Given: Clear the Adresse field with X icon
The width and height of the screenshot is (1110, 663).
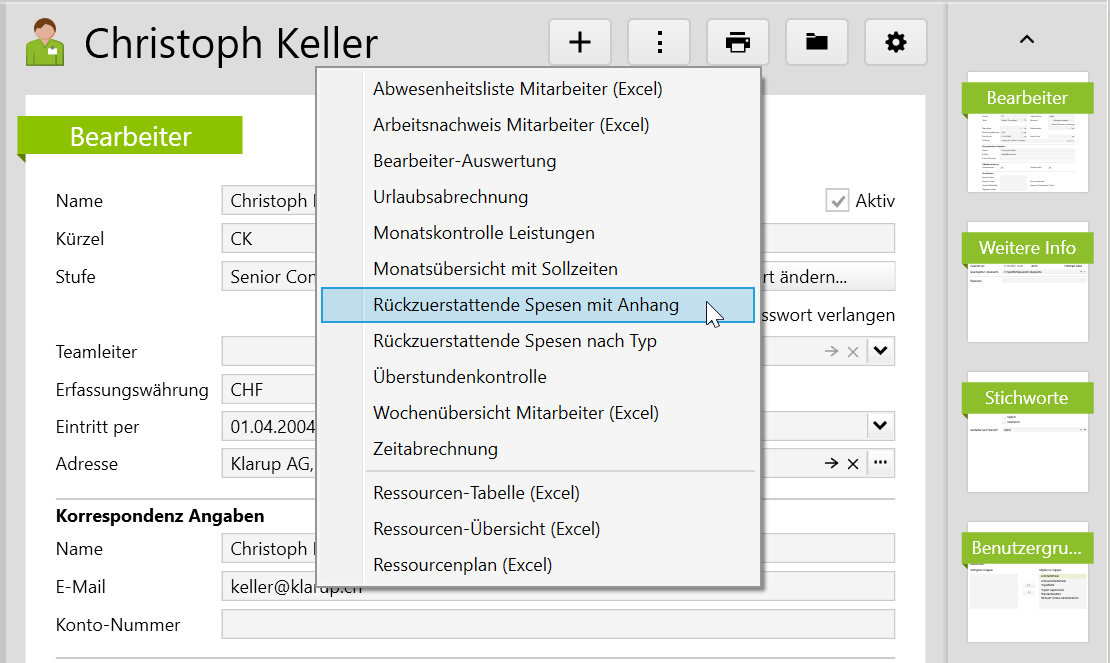Looking at the screenshot, I should tap(853, 463).
